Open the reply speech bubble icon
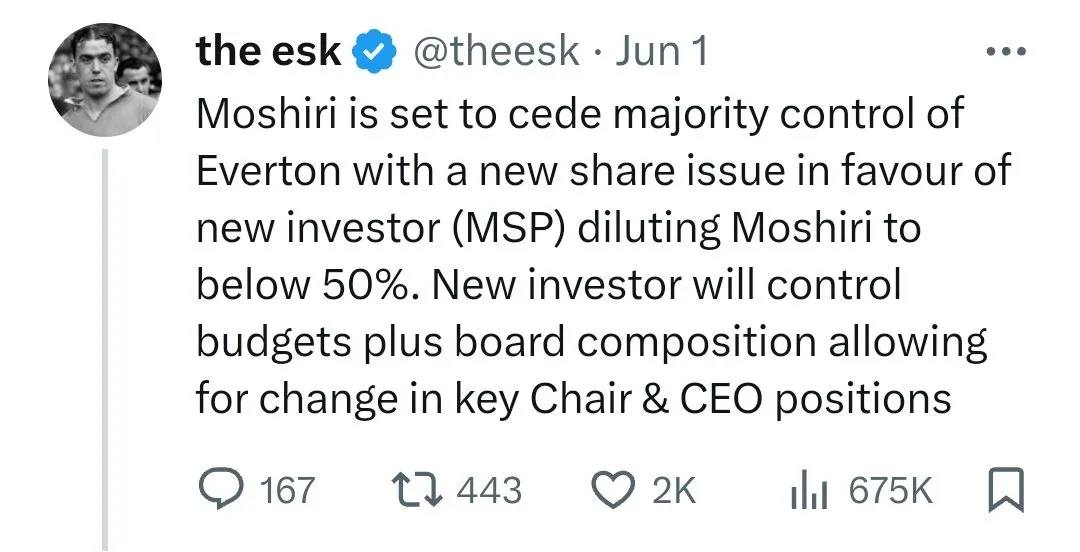Viewport: 1080px width, 552px height. point(220,490)
